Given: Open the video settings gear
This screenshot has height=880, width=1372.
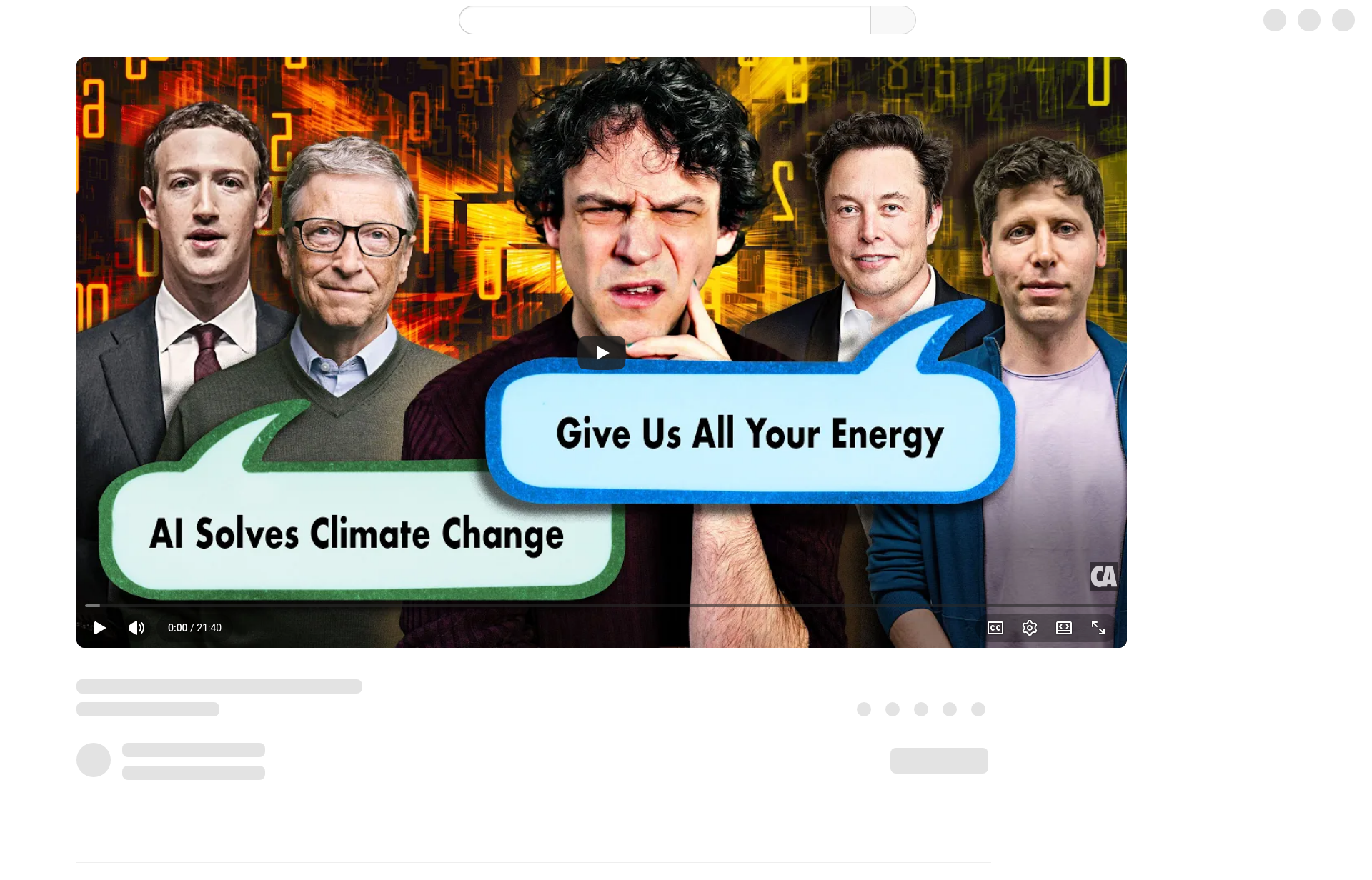Looking at the screenshot, I should click(x=1030, y=628).
